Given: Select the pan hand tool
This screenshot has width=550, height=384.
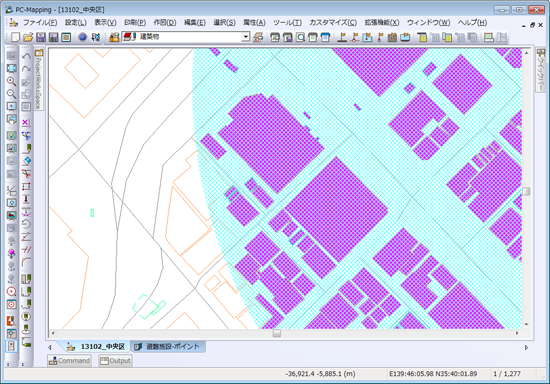Looking at the screenshot, I should pyautogui.click(x=12, y=119).
